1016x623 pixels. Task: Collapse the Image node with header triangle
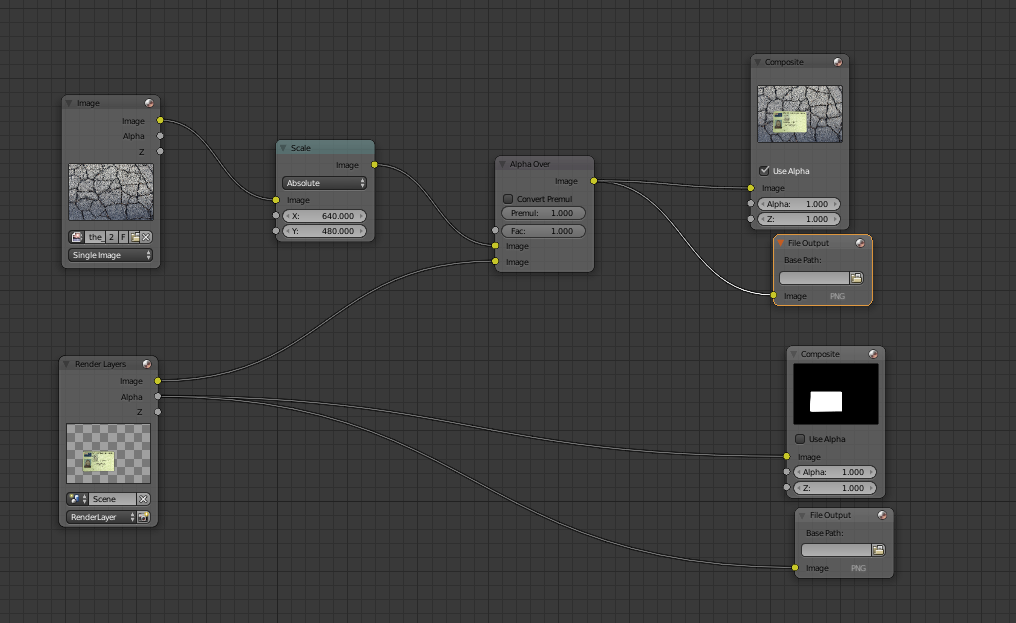click(x=69, y=103)
